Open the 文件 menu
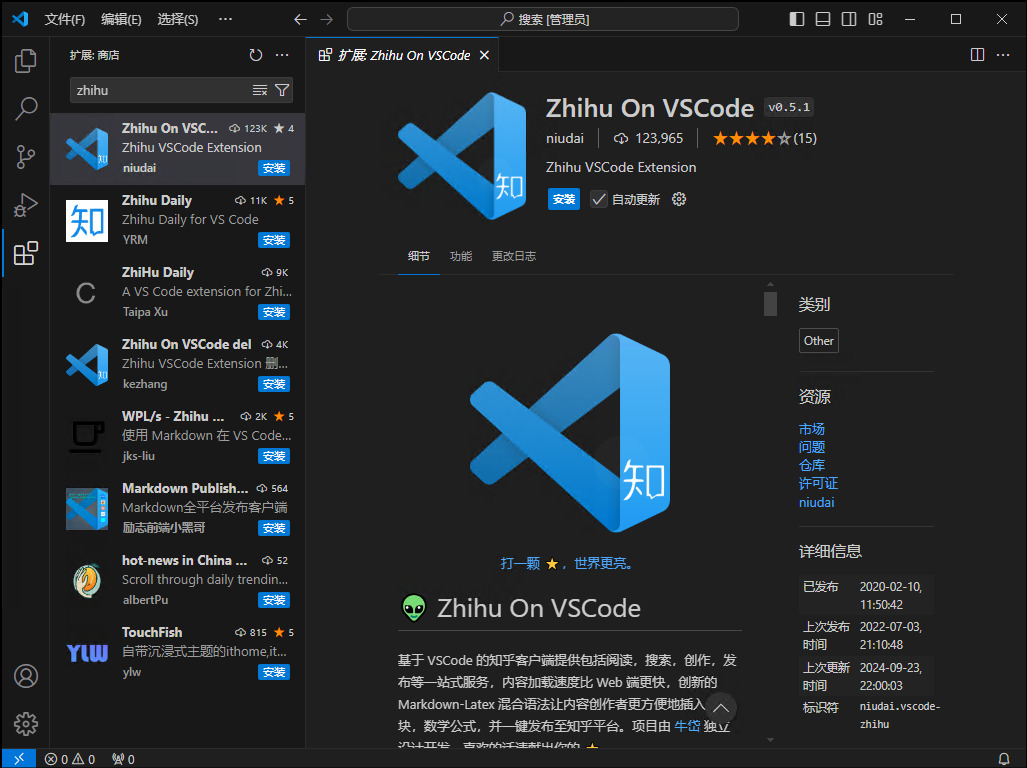 (x=65, y=18)
